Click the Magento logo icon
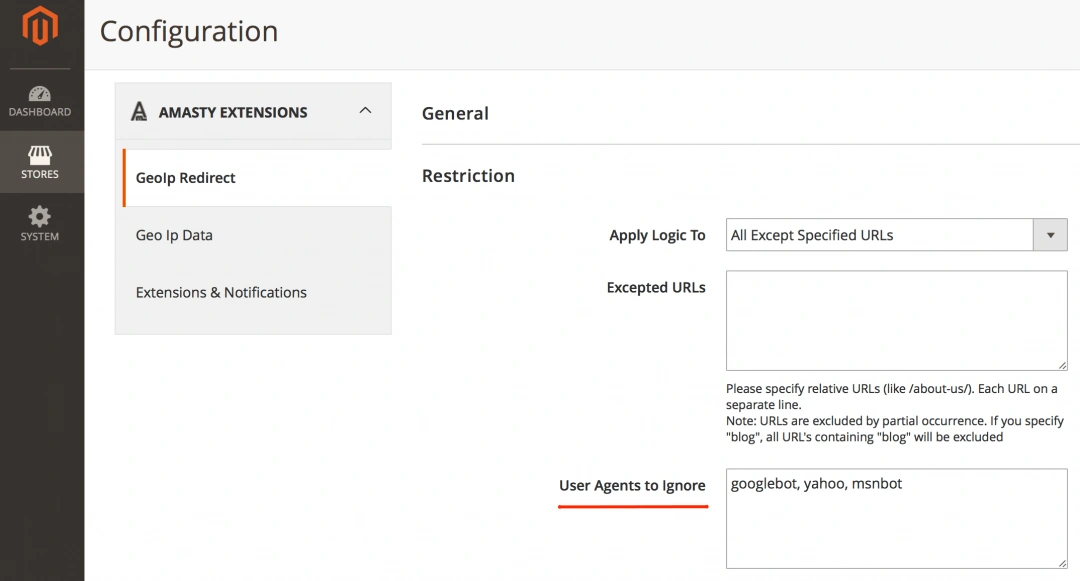This screenshot has height=581, width=1080. (x=41, y=26)
